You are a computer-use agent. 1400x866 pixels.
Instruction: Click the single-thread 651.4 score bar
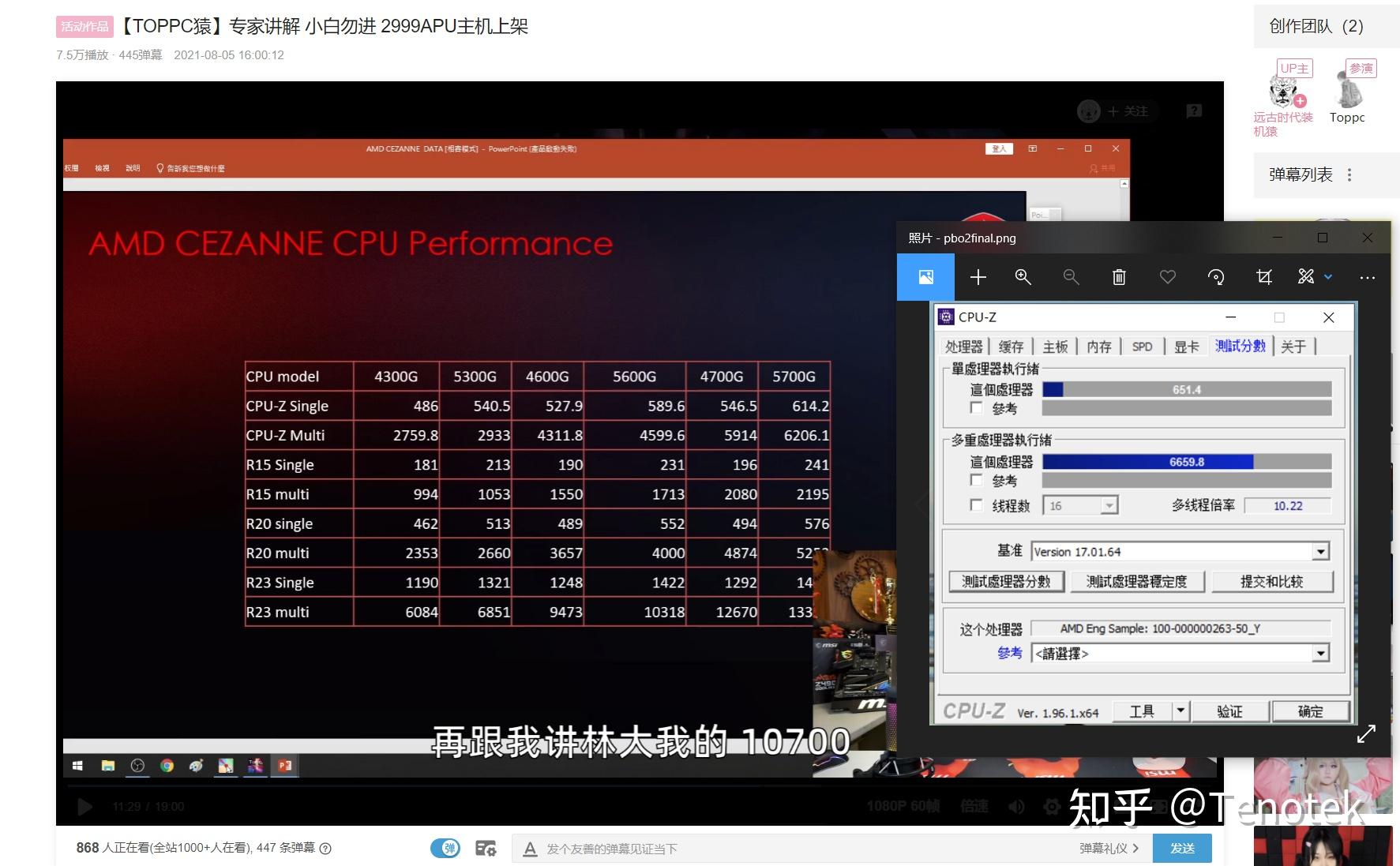coord(1187,389)
